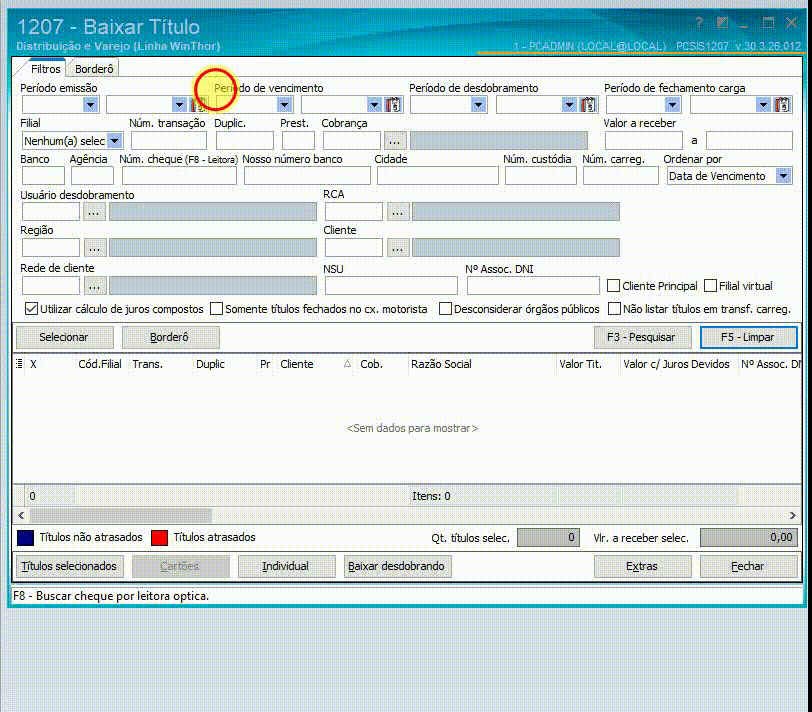812x712 pixels.
Task: Click the red Títulos atrasados swatch
Action: tap(160, 538)
